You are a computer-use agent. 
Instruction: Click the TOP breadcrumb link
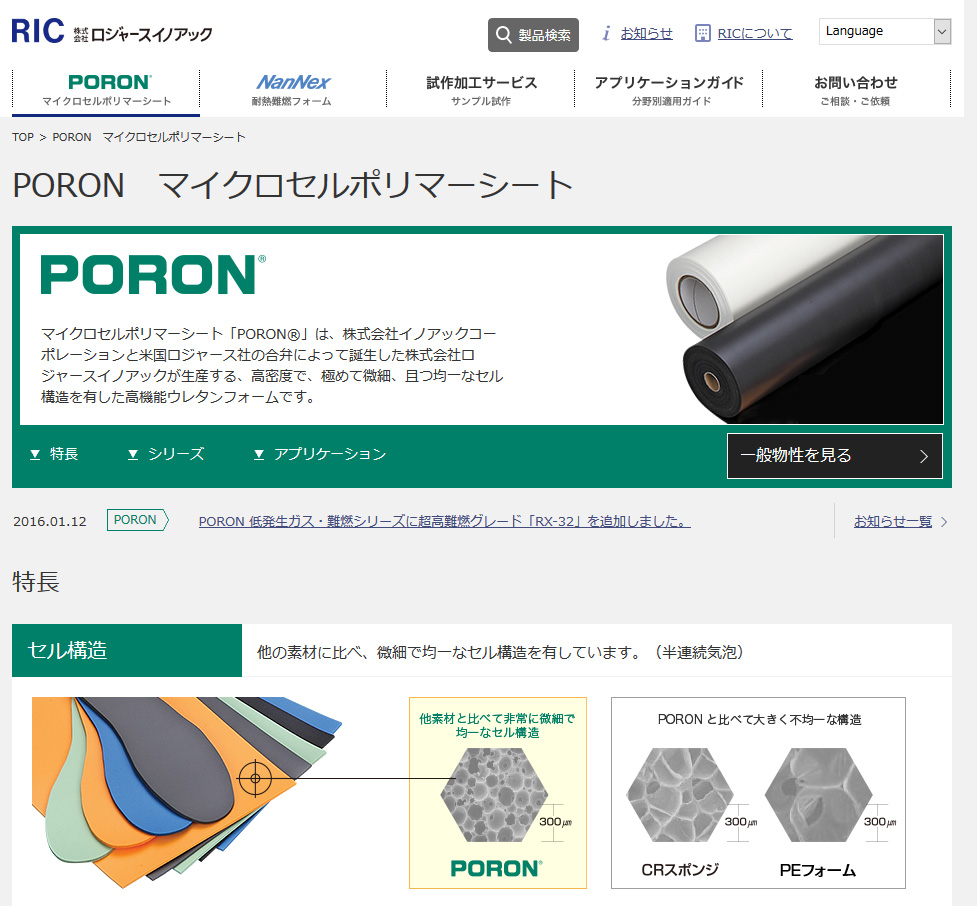[23, 137]
